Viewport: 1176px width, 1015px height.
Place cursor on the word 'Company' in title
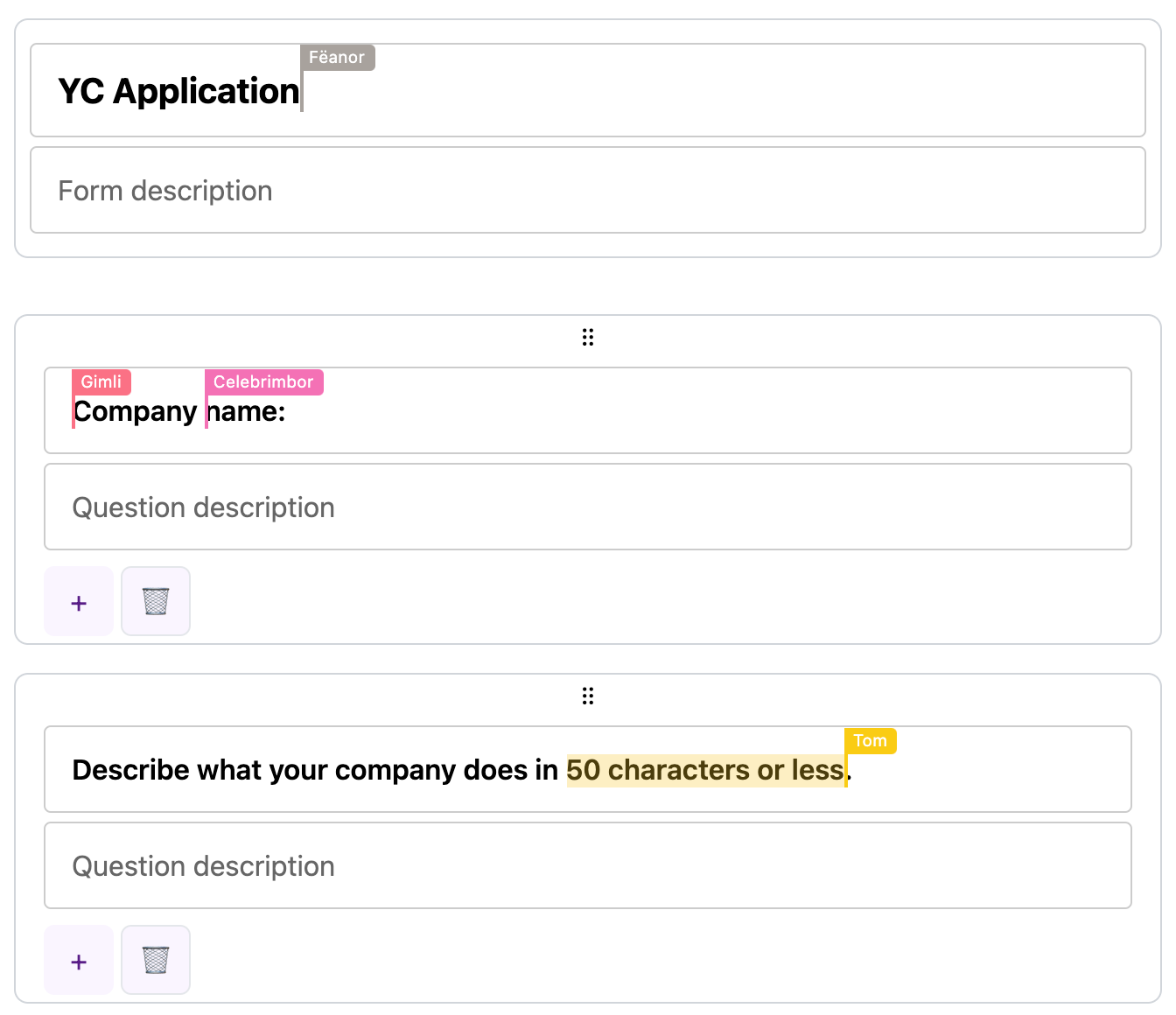click(136, 412)
